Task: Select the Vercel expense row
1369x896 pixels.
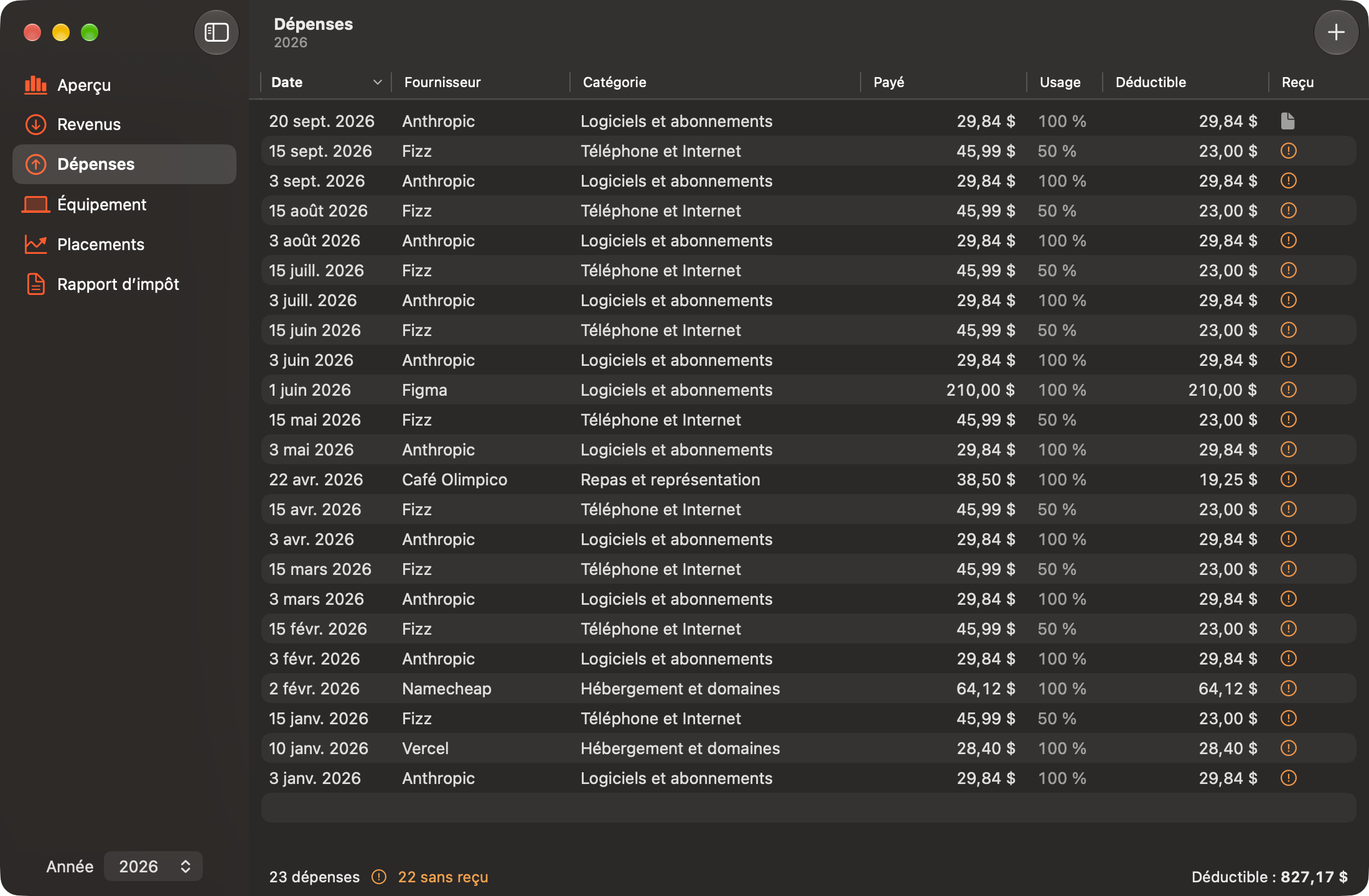Action: coord(808,748)
